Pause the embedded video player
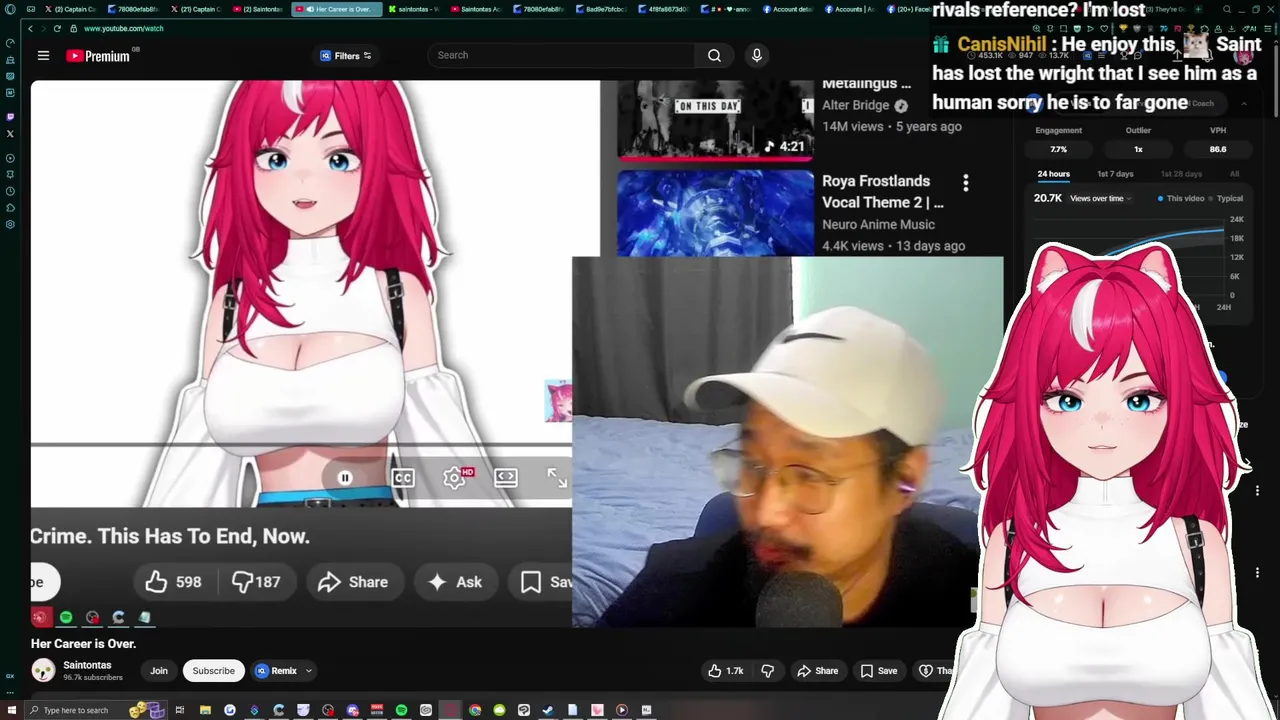Viewport: 1280px width, 720px height. [344, 478]
